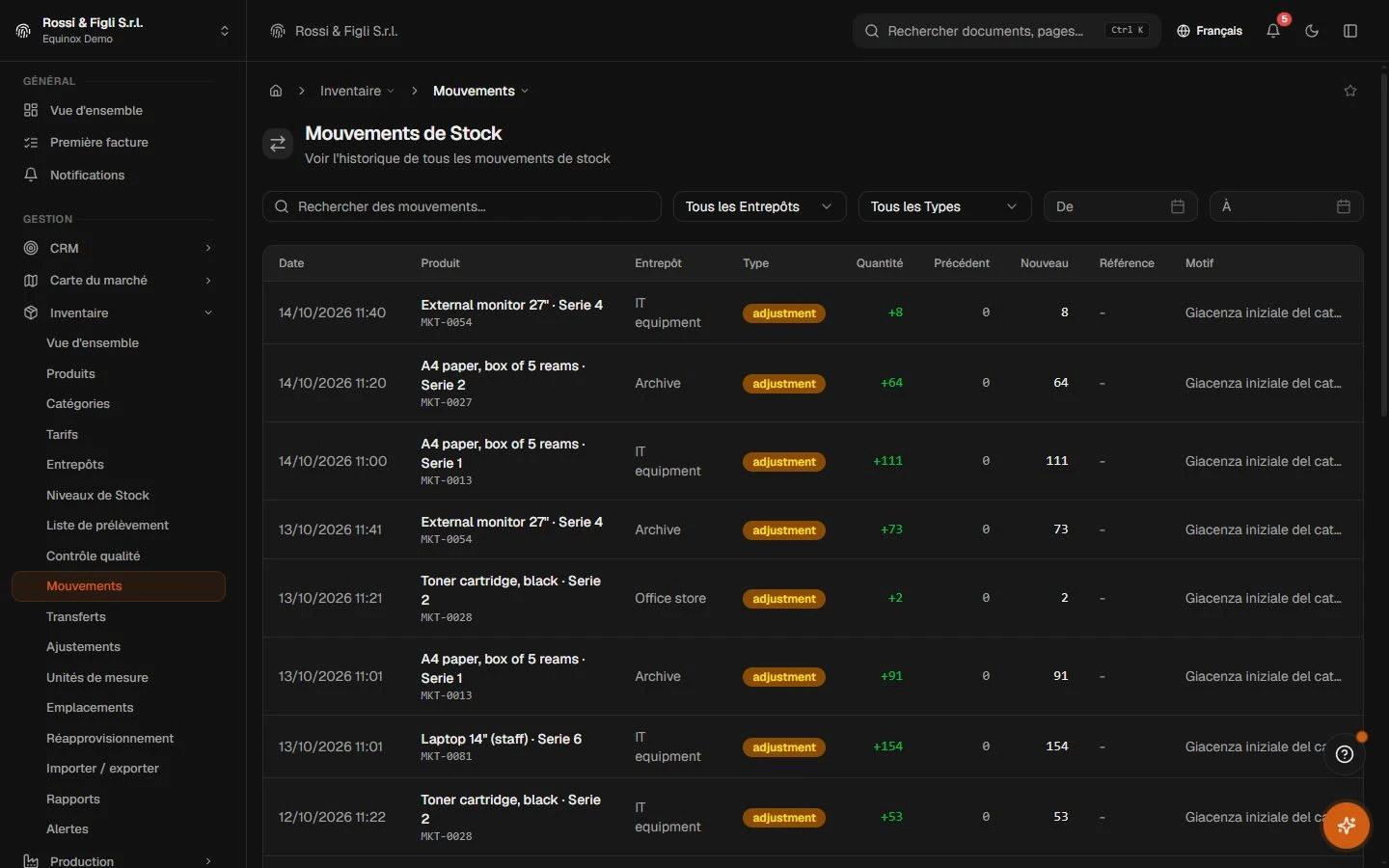The width and height of the screenshot is (1389, 868).
Task: Open the Rossi & Figli organization switcher
Action: (123, 31)
